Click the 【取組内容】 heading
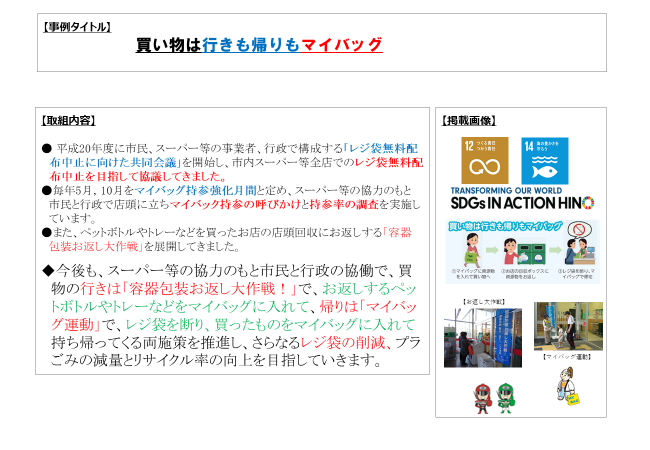This screenshot has width=650, height=450. point(68,121)
